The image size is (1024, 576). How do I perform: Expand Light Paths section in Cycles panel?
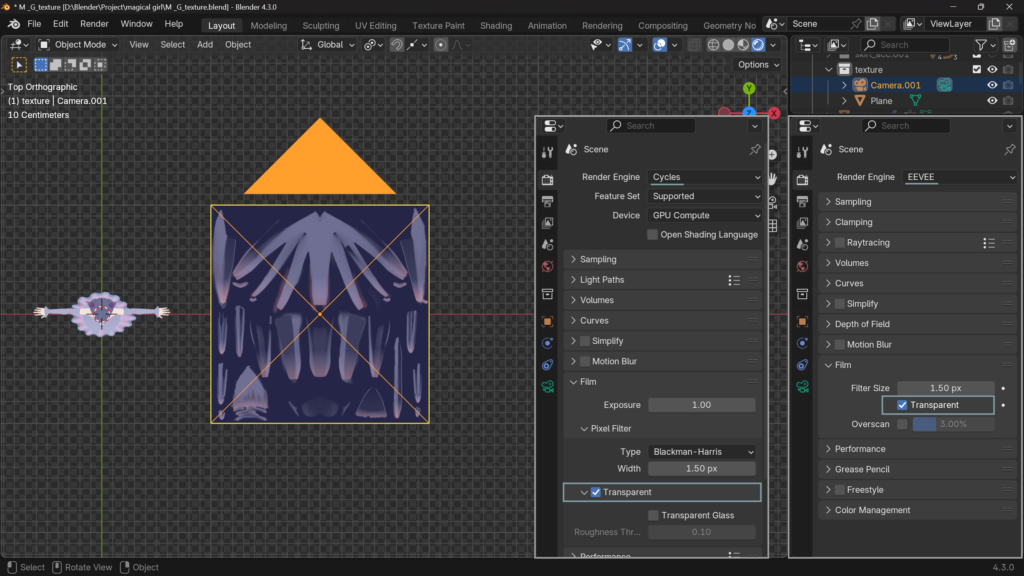click(x=602, y=280)
